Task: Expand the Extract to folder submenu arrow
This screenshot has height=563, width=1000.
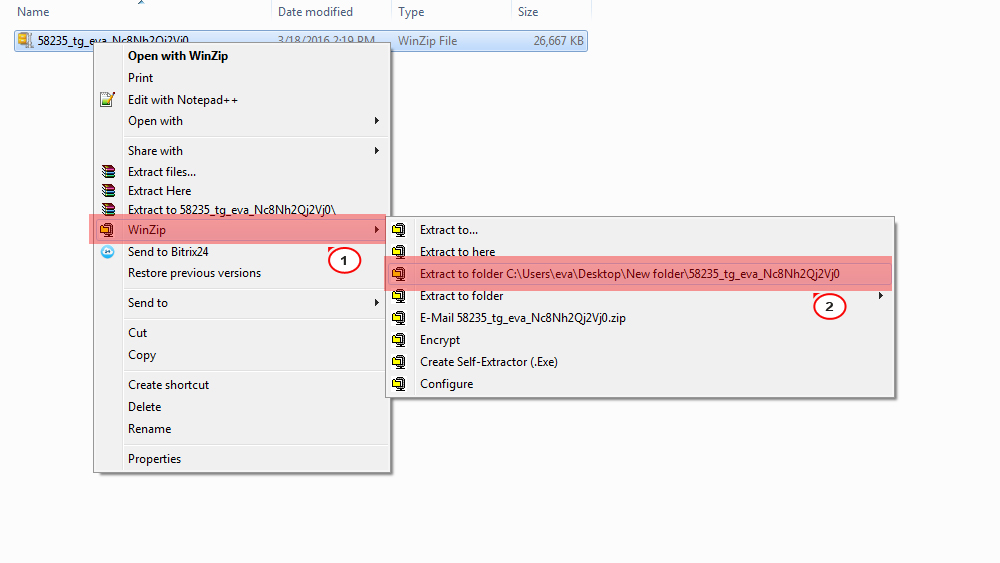Action: pos(881,296)
